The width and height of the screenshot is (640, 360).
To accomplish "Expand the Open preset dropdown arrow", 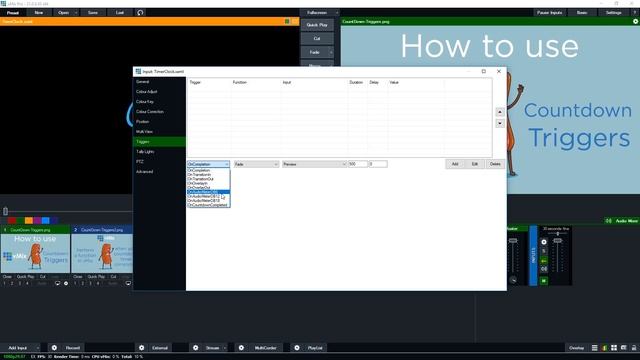I will point(76,13).
